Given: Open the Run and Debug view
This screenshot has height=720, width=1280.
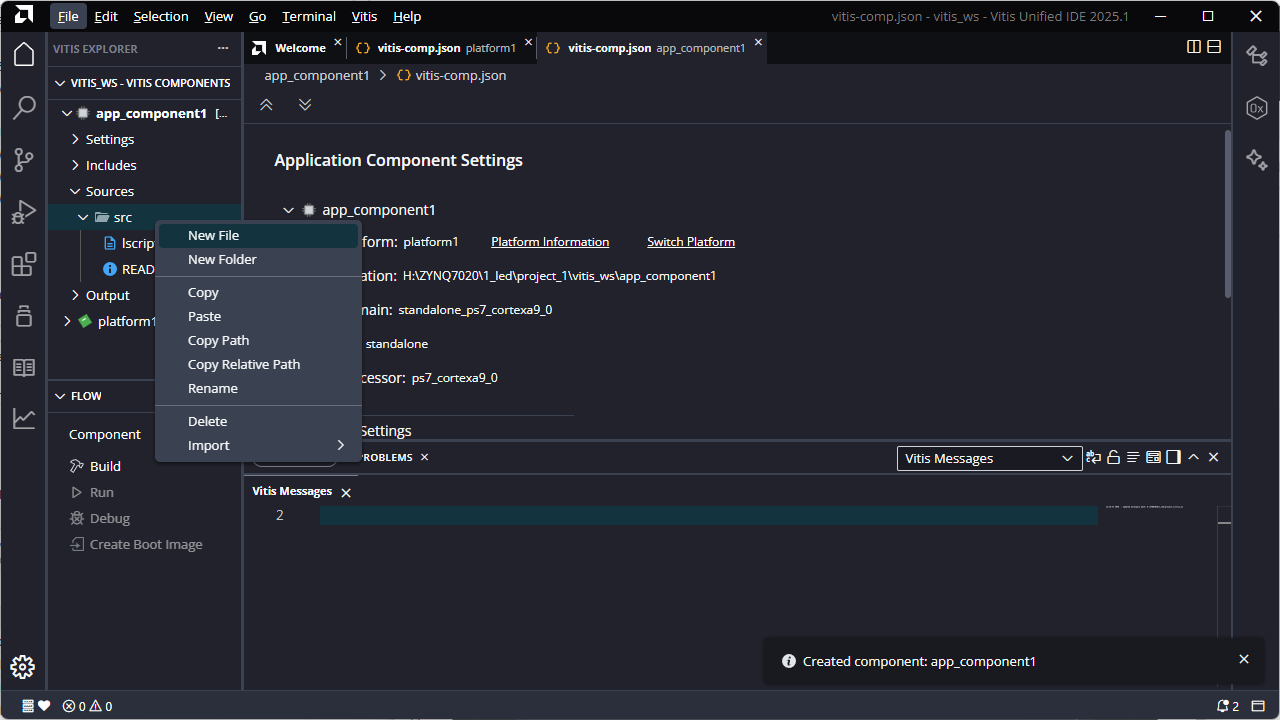Looking at the screenshot, I should [x=24, y=212].
